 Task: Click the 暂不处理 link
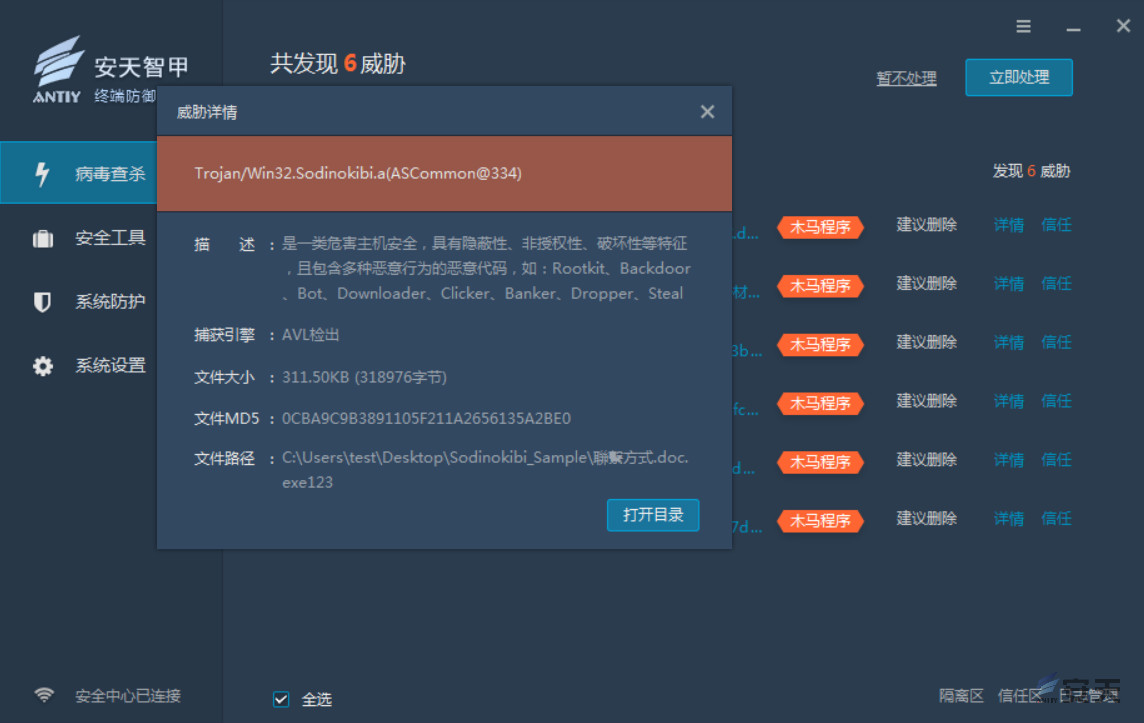(x=906, y=78)
